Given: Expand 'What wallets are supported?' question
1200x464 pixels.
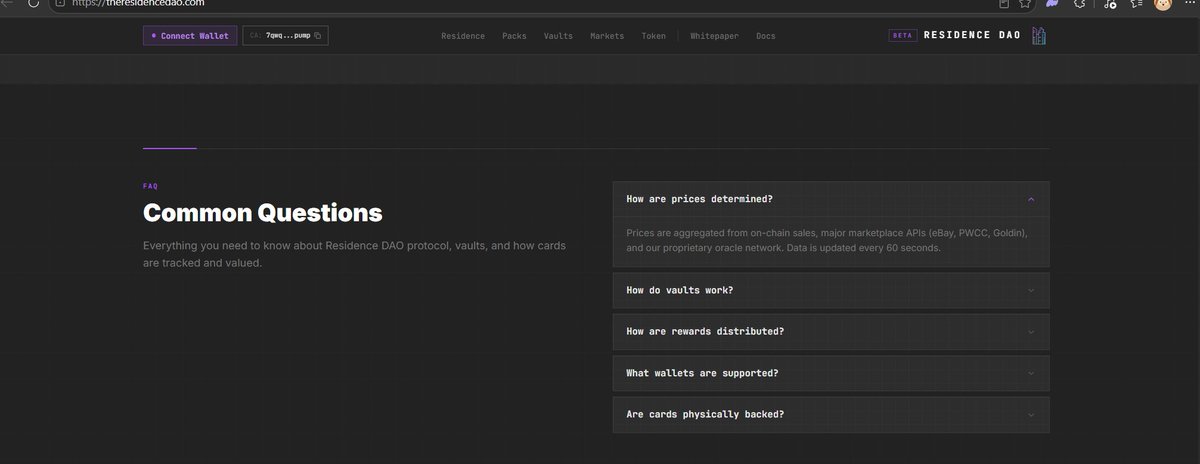Looking at the screenshot, I should [831, 373].
